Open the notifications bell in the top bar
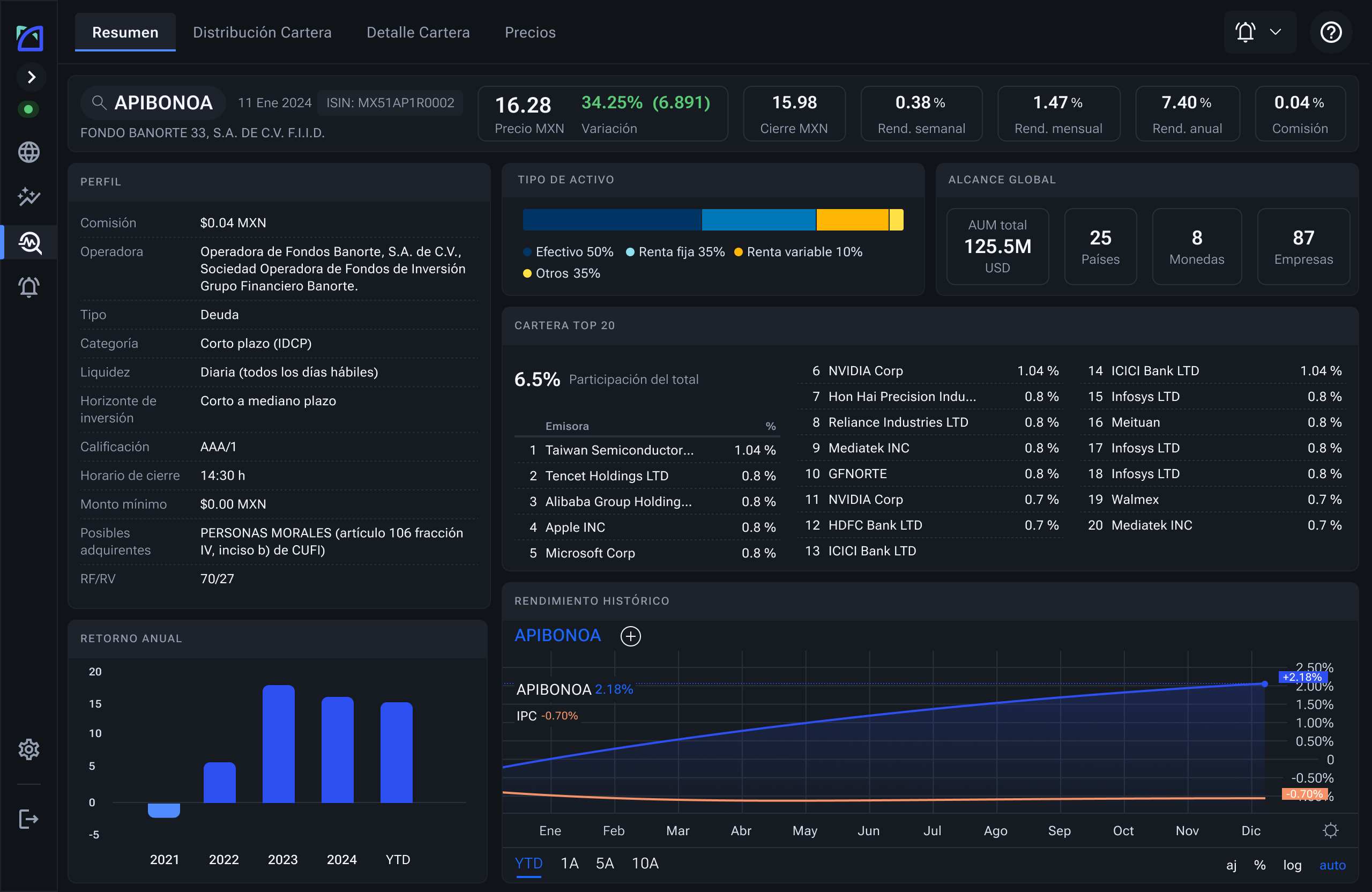The image size is (1372, 892). coord(1245,32)
